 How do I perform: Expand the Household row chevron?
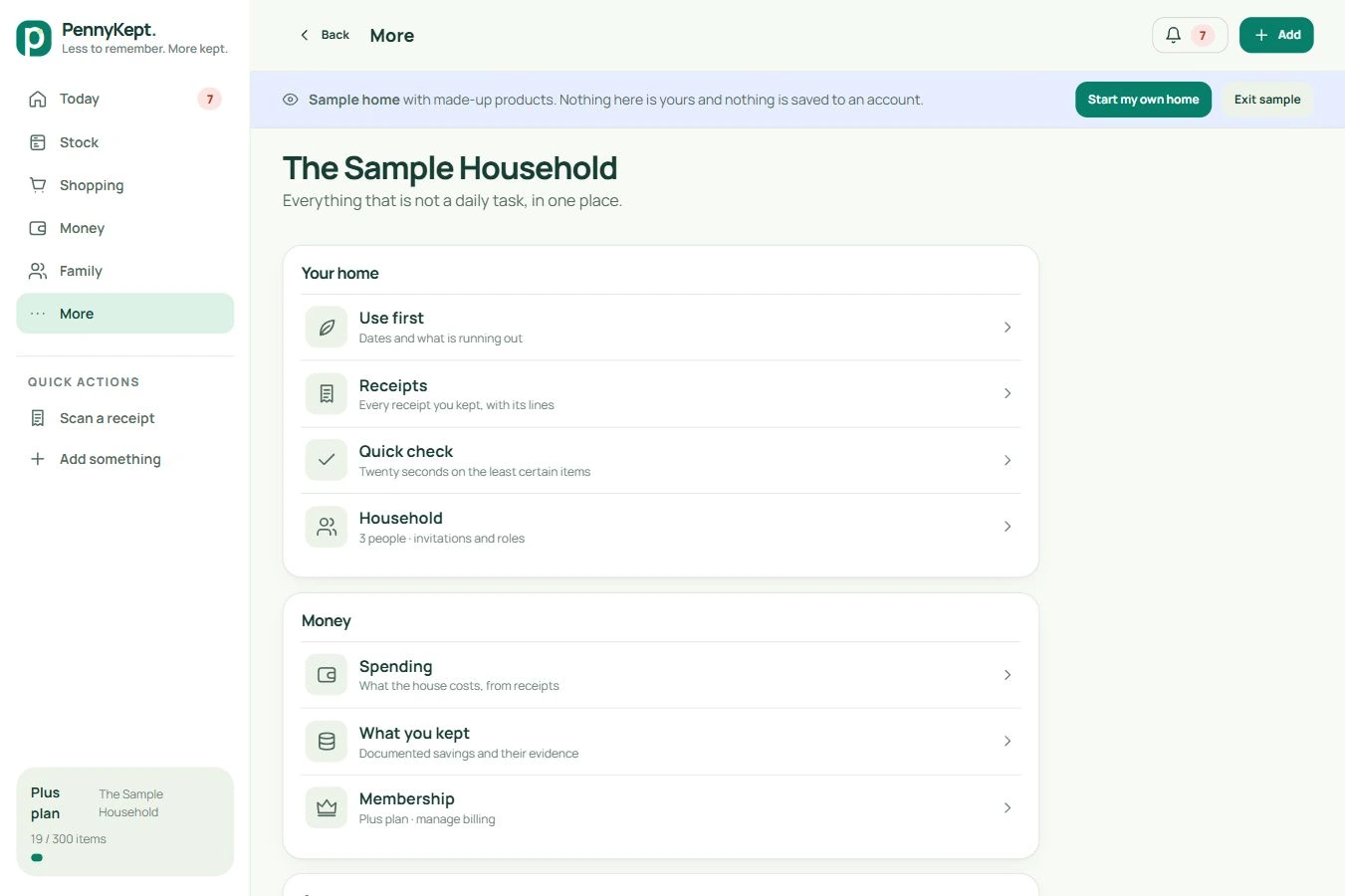click(1008, 527)
